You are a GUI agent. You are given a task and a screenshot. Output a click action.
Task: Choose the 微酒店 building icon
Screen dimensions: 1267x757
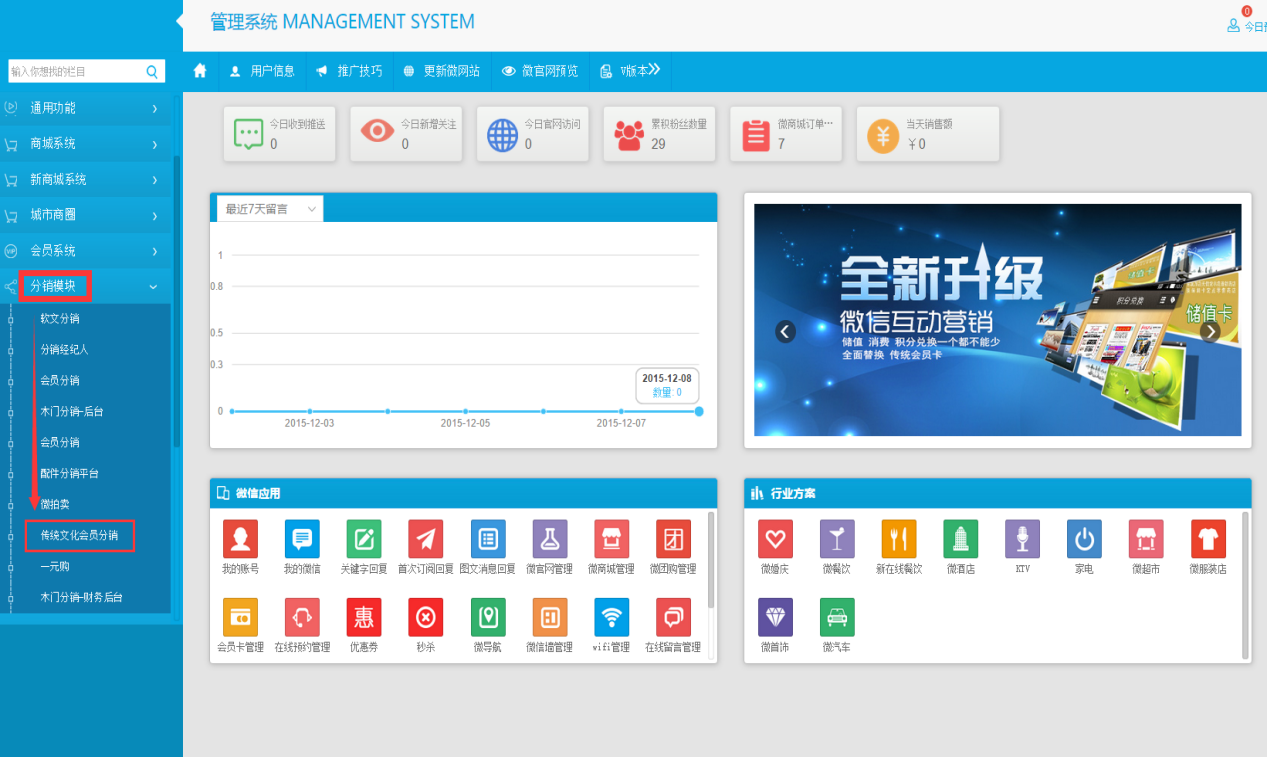(x=961, y=539)
